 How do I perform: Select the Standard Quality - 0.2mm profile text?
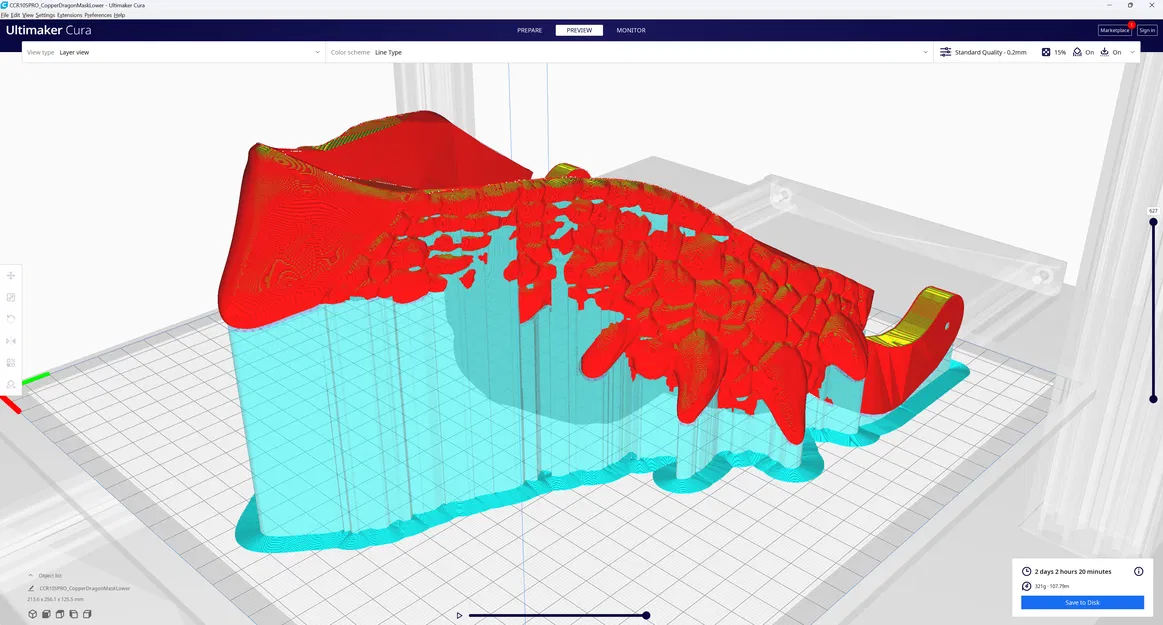click(x=991, y=53)
